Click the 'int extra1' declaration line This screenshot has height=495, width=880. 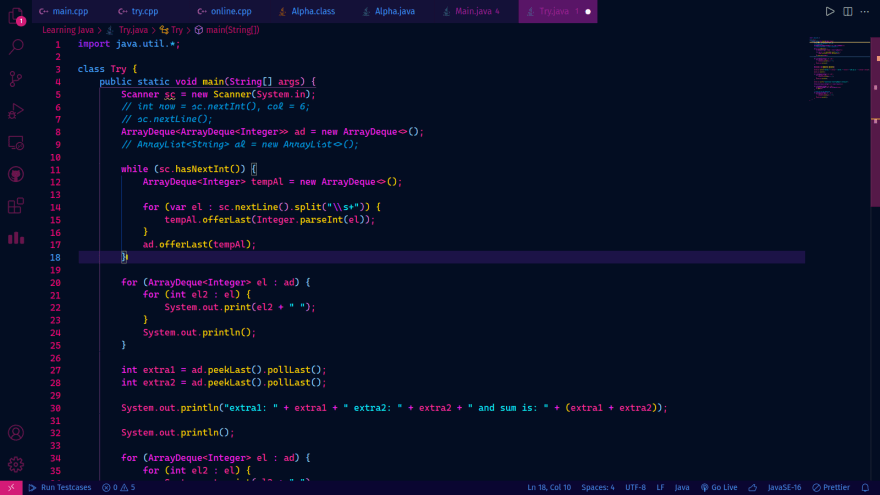pyautogui.click(x=223, y=370)
